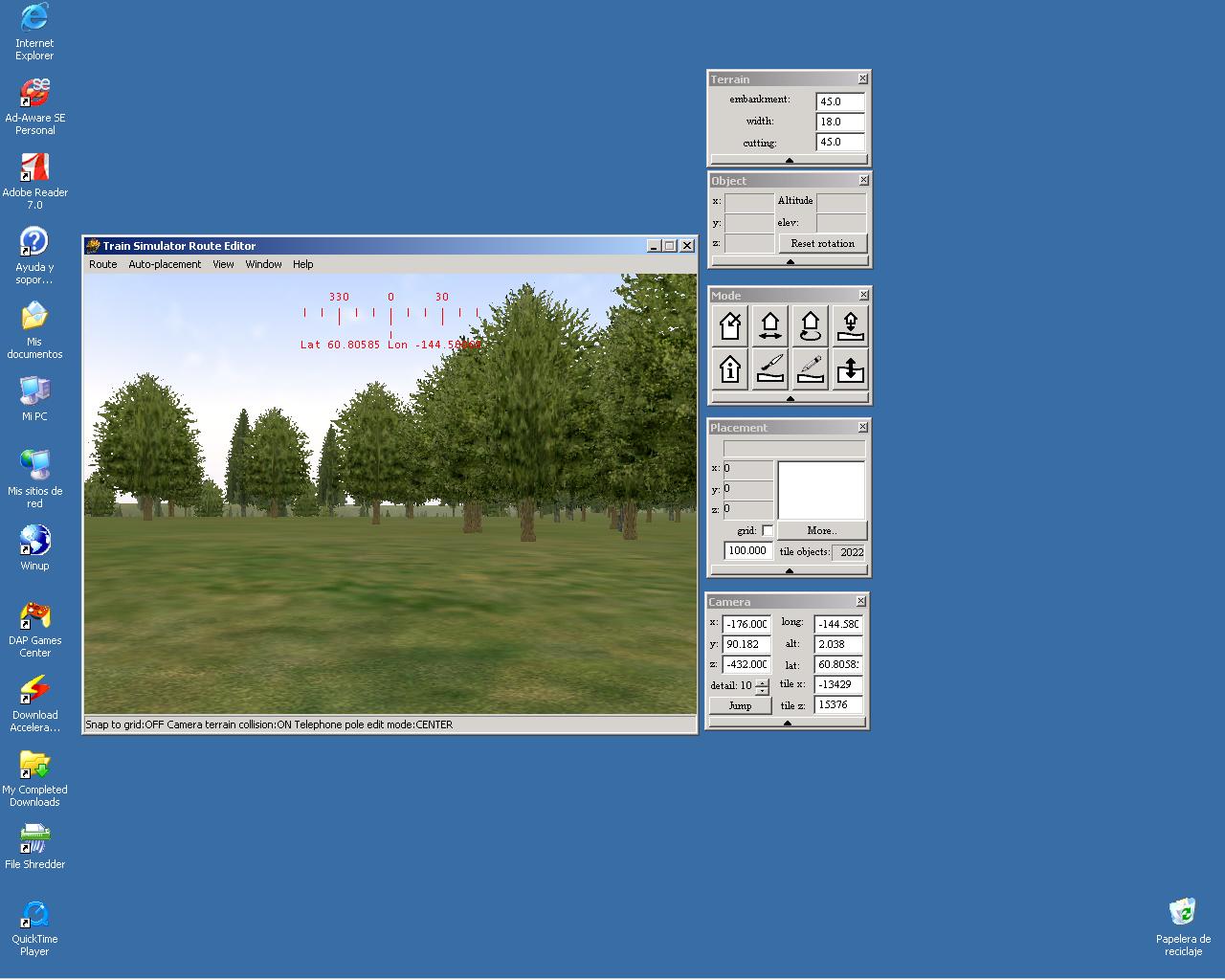Collapse the Mode panel with the arrow bar

click(x=789, y=398)
